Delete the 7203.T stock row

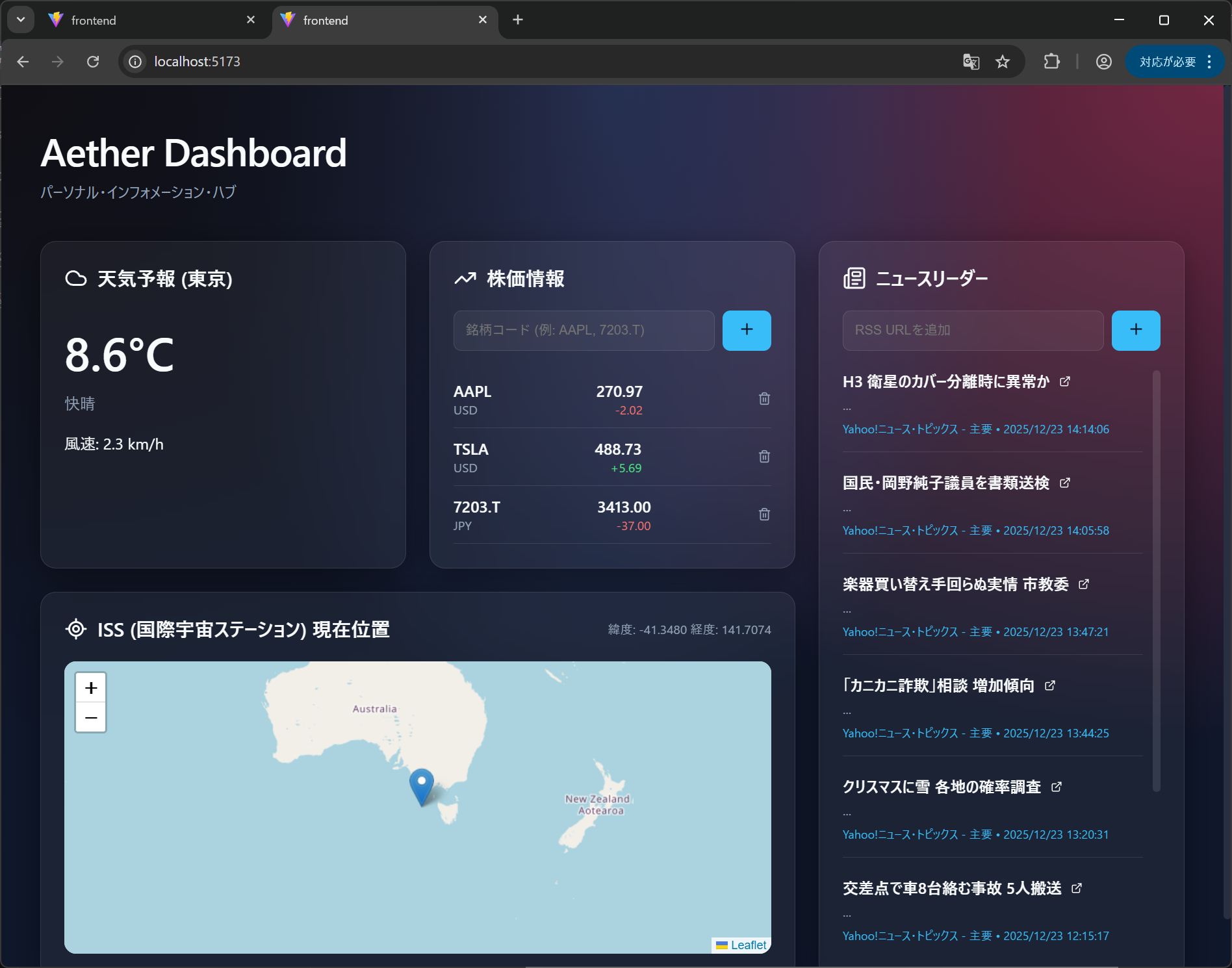764,515
